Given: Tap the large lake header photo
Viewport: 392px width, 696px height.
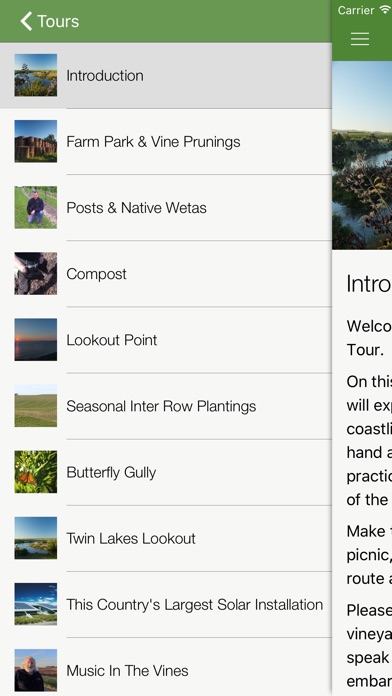Looking at the screenshot, I should click(362, 155).
